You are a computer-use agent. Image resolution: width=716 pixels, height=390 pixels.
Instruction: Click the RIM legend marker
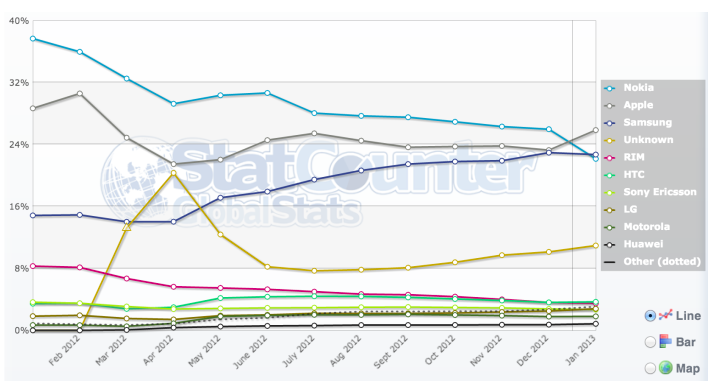[610, 158]
